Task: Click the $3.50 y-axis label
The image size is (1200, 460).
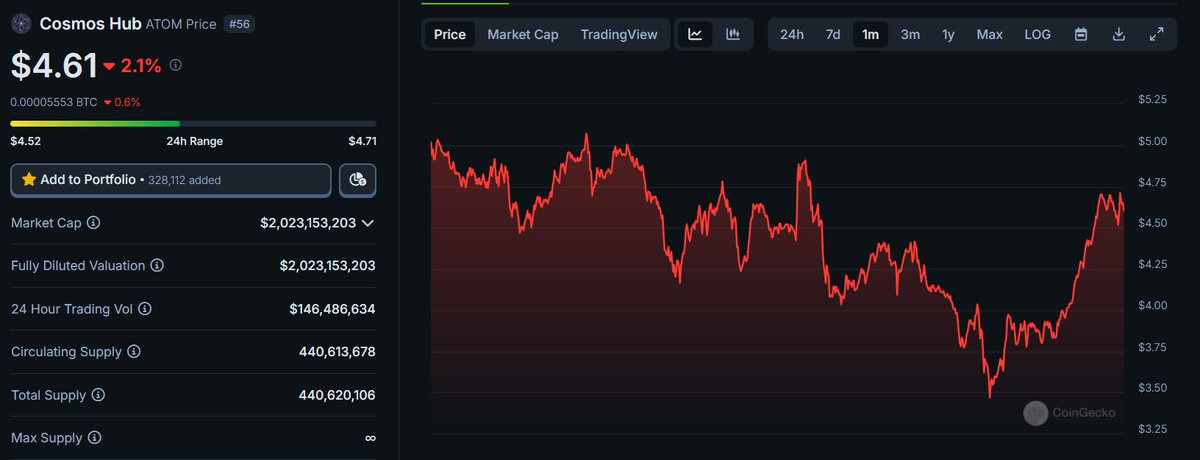Action: [x=1153, y=387]
